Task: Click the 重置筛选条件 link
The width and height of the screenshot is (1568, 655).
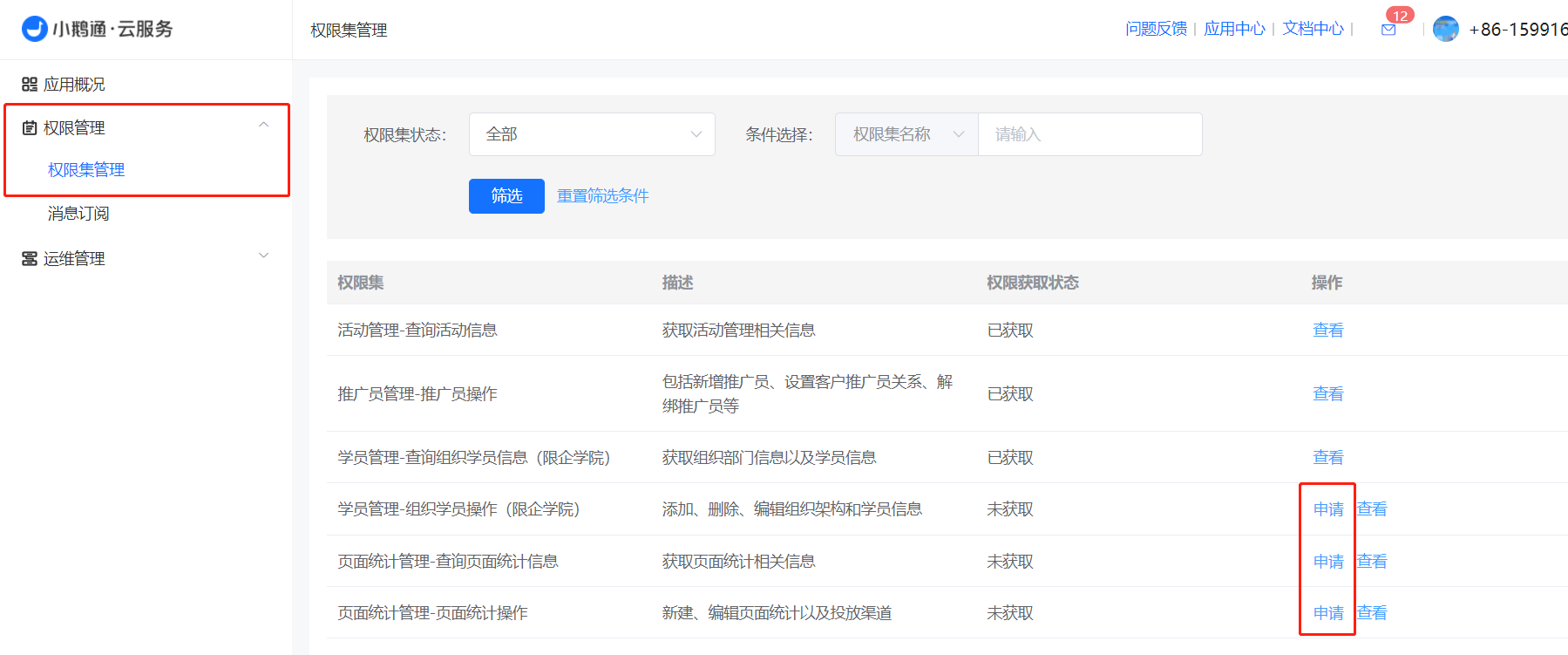Action: [602, 196]
